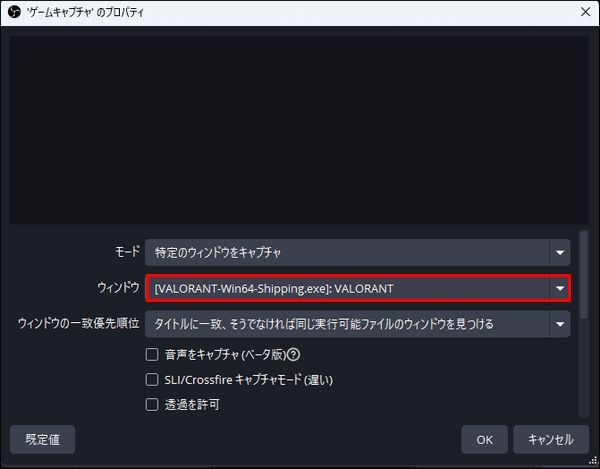Image resolution: width=600 pixels, height=469 pixels.
Task: Click the window resize grip corner
Action: 593,460
